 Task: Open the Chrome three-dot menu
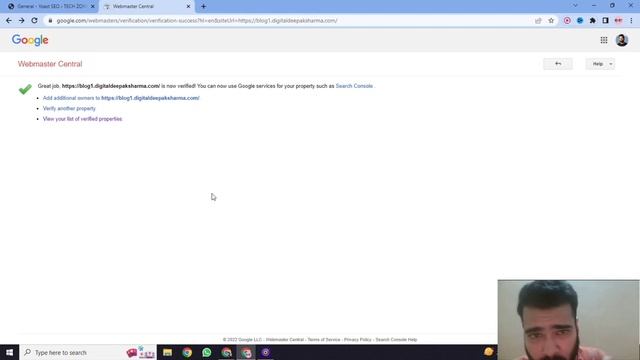pos(631,20)
